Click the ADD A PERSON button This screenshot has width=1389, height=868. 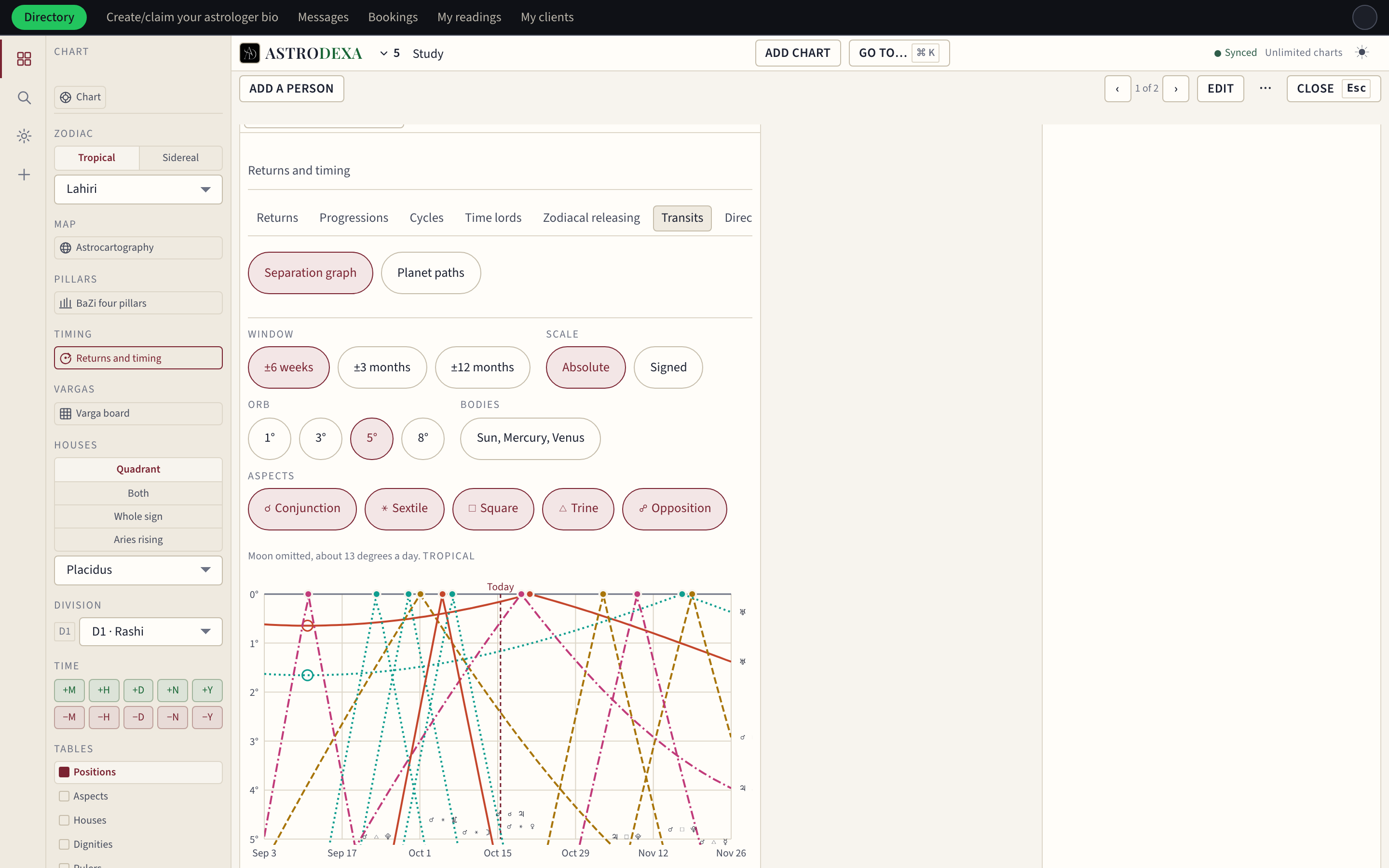click(x=292, y=89)
